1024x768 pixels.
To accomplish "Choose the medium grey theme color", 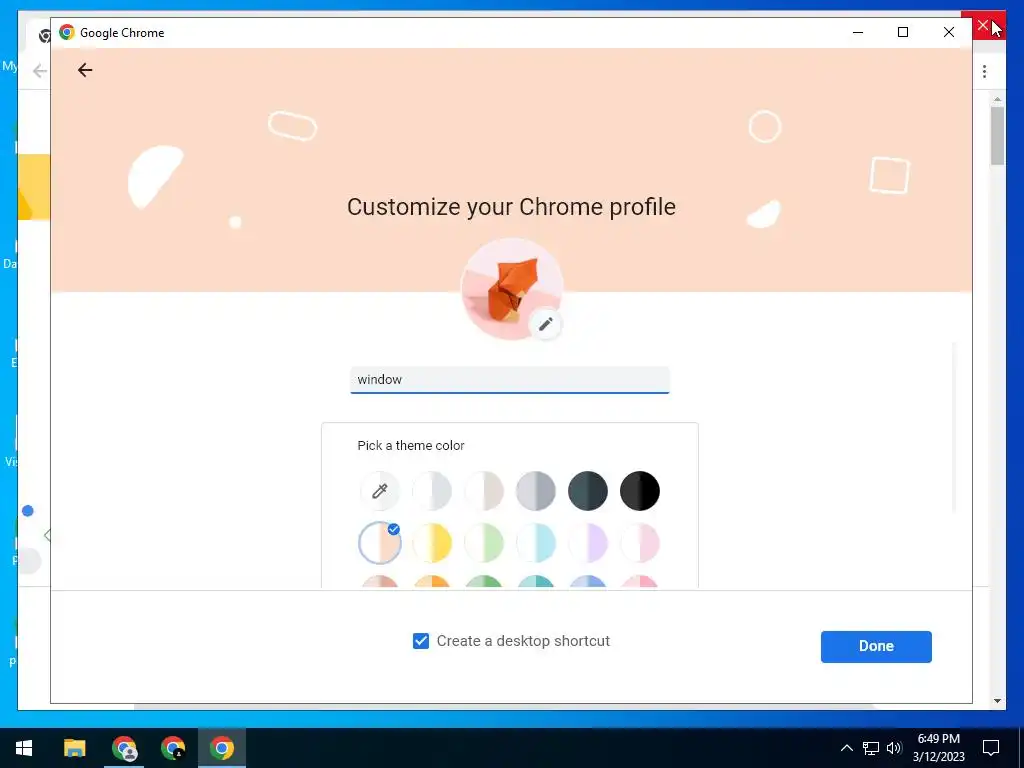I will (536, 490).
